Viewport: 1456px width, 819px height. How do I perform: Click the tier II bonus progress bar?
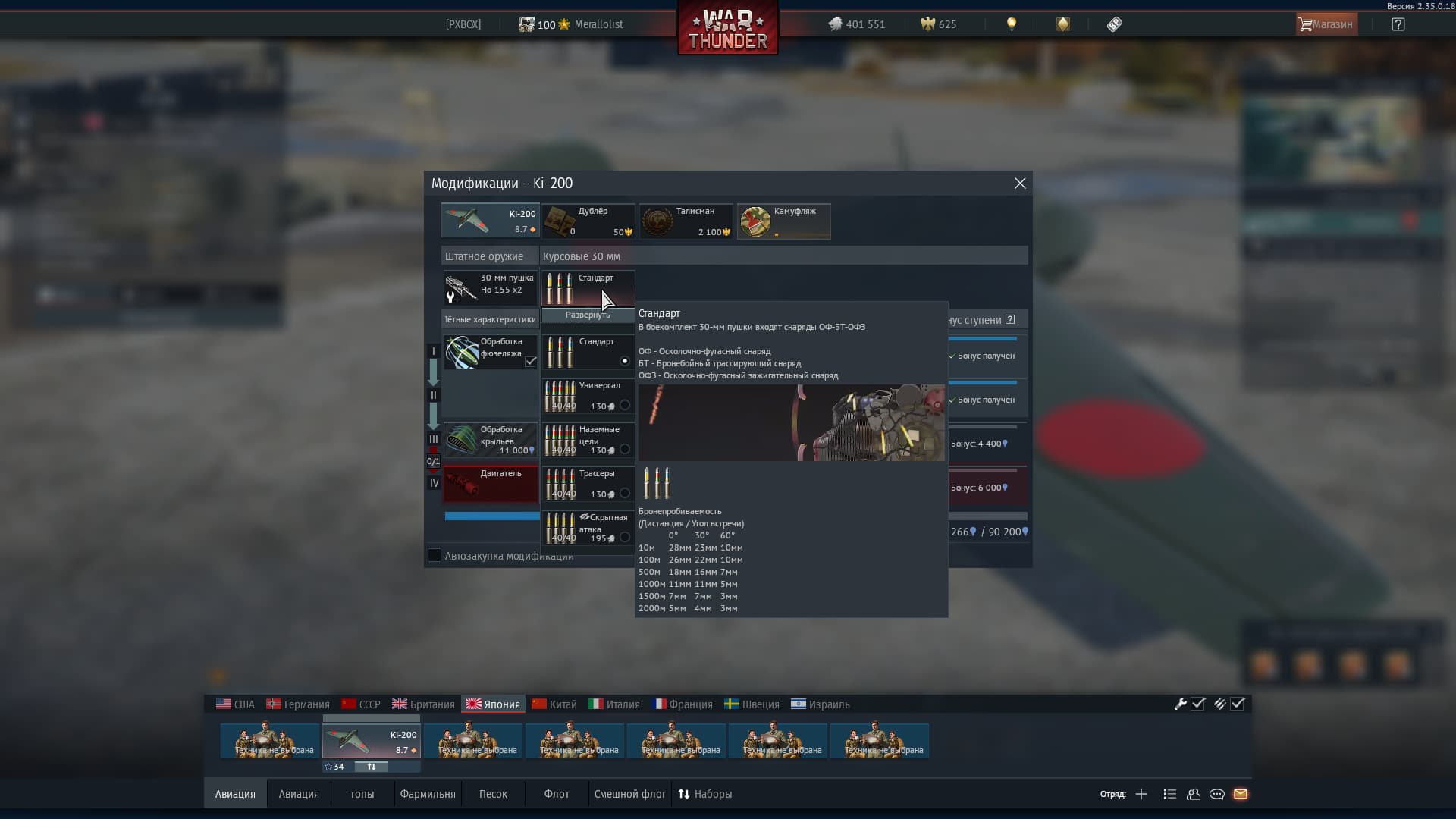click(984, 382)
